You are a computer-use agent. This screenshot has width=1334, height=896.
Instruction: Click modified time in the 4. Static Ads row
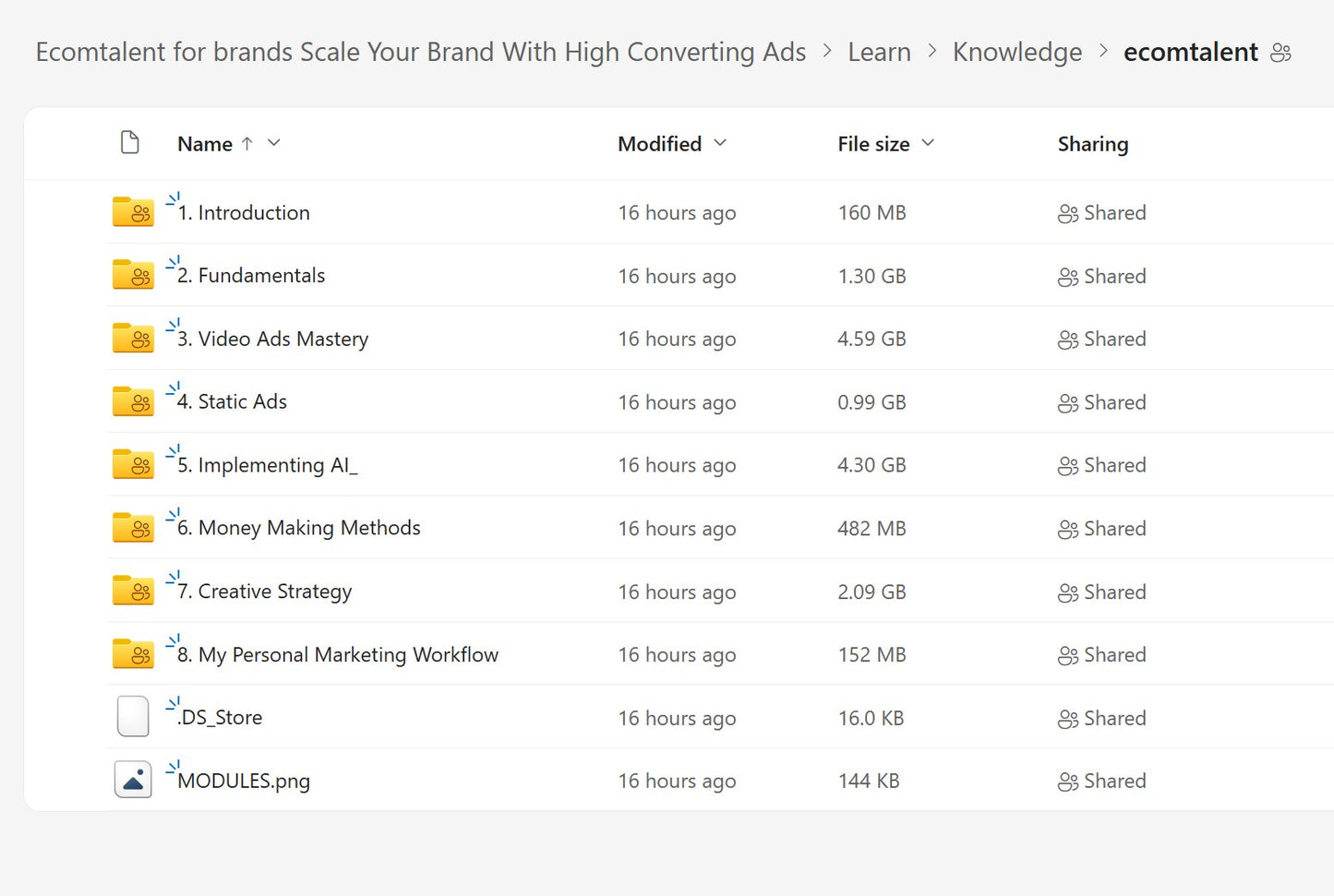pos(677,403)
